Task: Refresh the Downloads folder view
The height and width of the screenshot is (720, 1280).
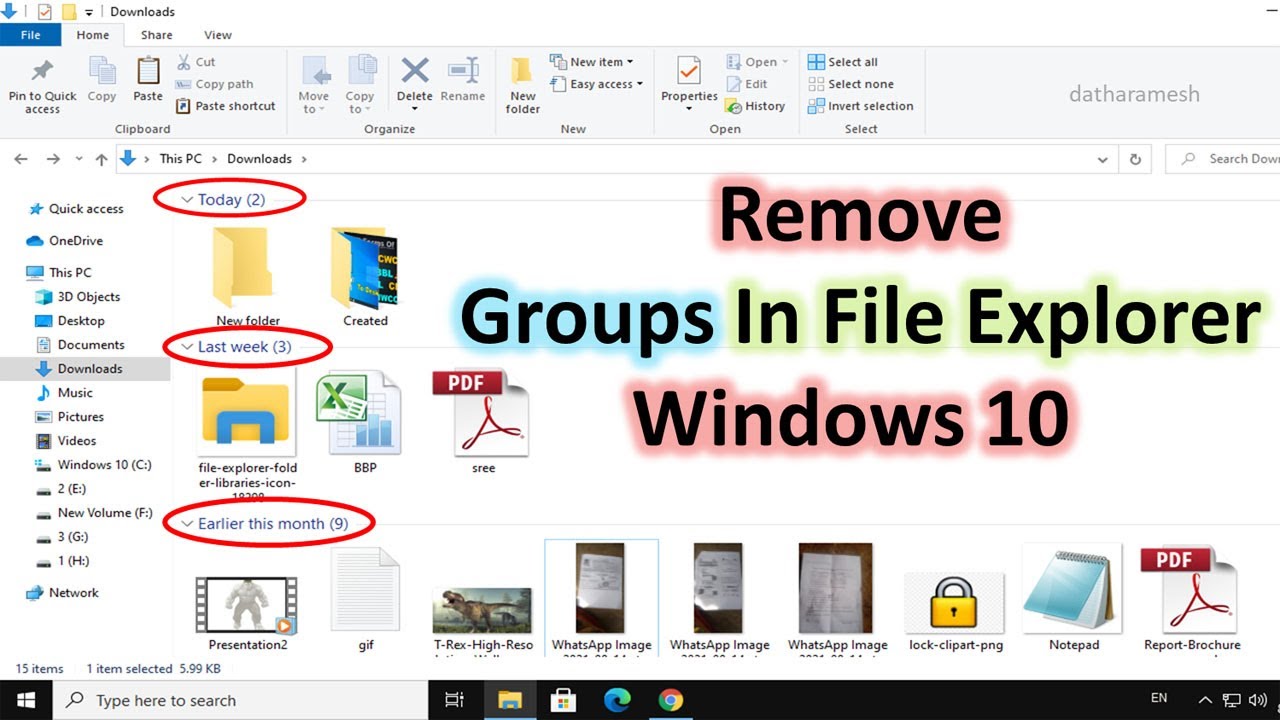Action: [1135, 159]
